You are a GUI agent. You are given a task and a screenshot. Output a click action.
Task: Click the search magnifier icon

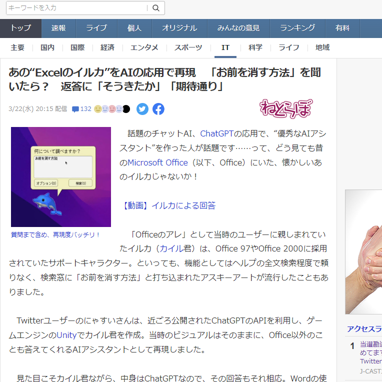[156, 8]
